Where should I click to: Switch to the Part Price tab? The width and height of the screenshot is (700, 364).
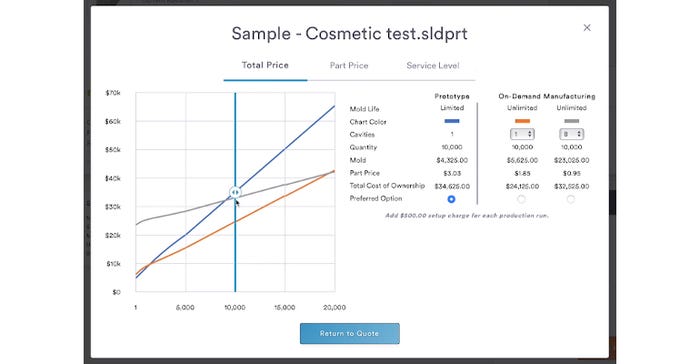point(349,66)
